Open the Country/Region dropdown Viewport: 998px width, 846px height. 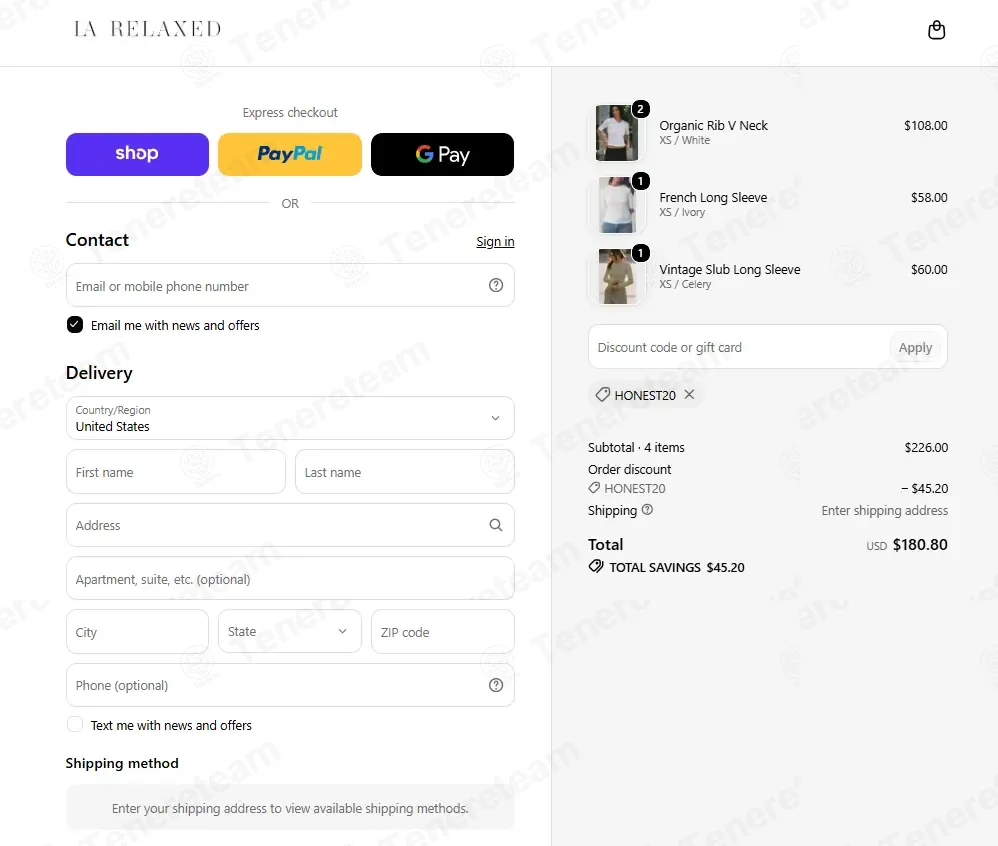290,418
